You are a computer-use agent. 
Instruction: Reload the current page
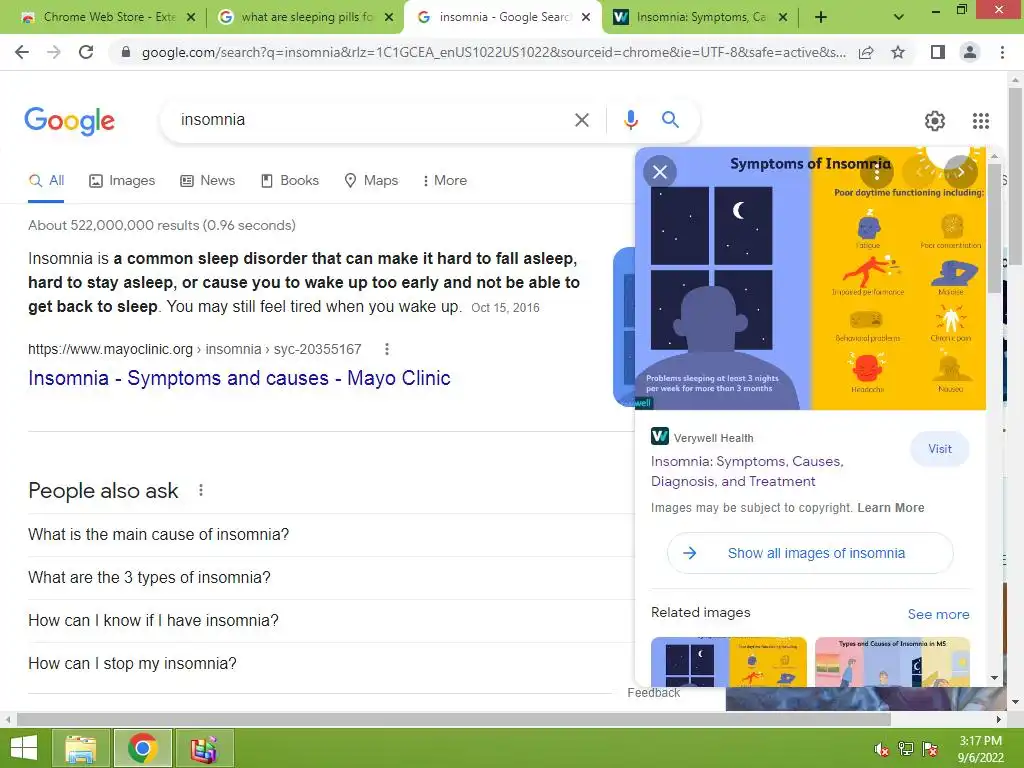[86, 52]
